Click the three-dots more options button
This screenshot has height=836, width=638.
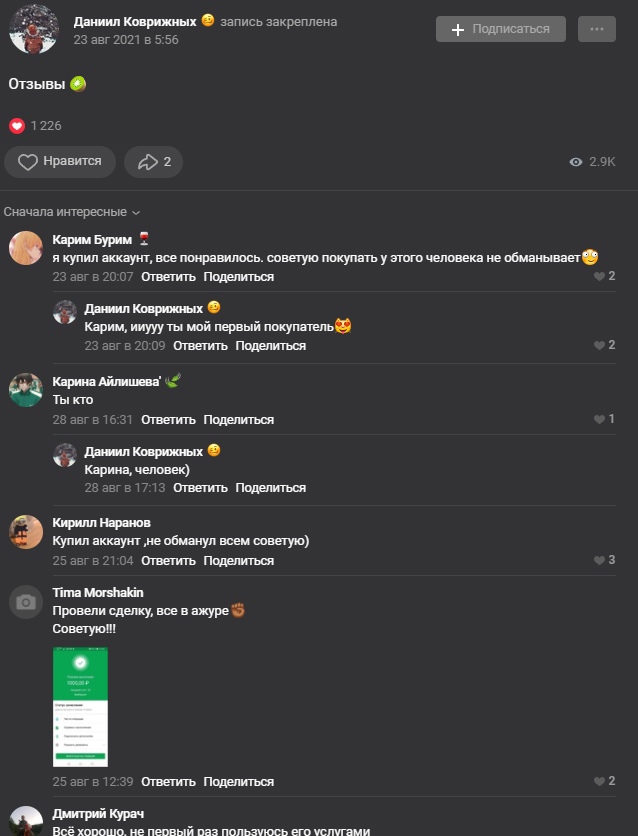(x=597, y=29)
